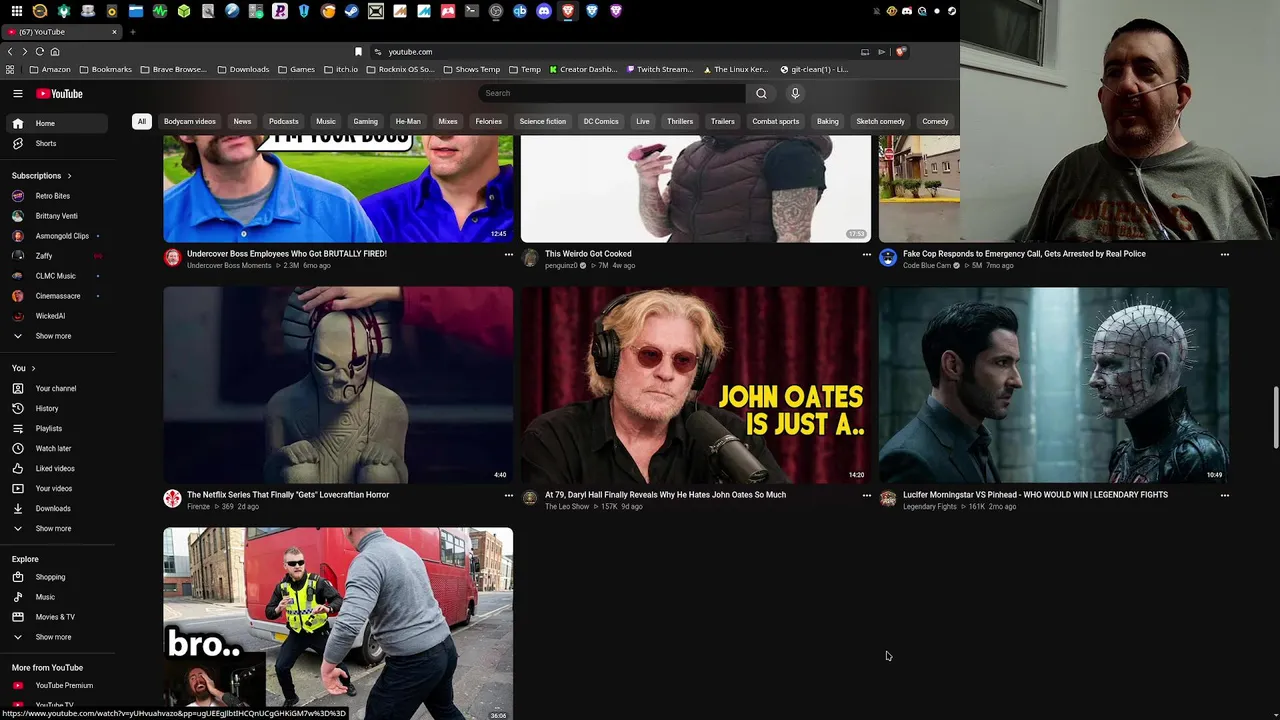
Task: Open the Twitch Stream bookmark
Action: (660, 69)
